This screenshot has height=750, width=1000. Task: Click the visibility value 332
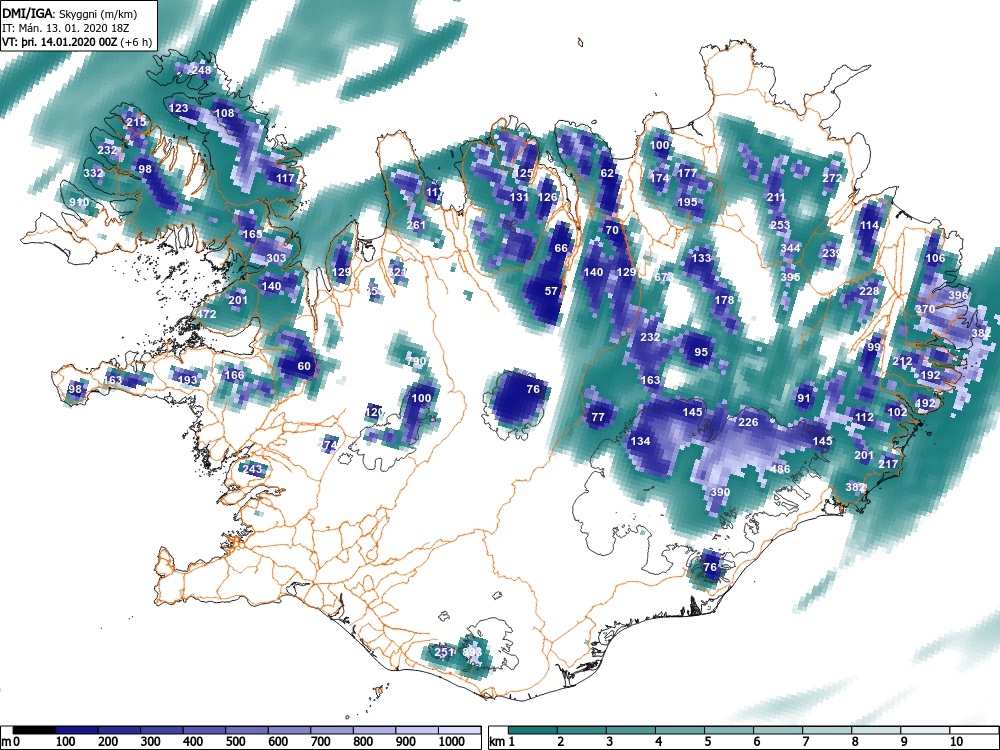93,173
